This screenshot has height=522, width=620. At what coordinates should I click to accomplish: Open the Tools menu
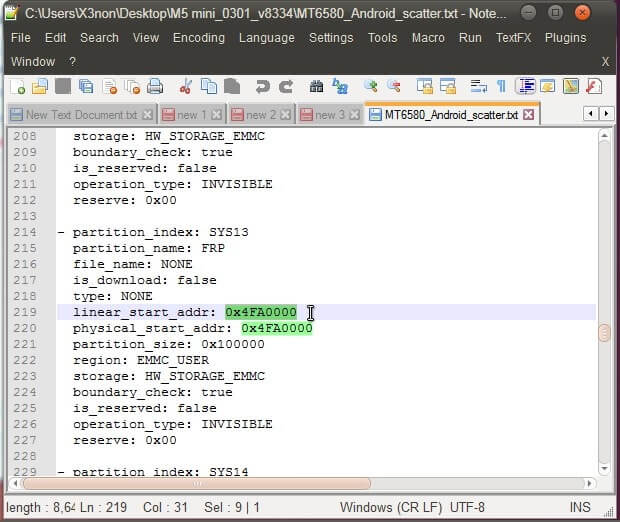[382, 38]
